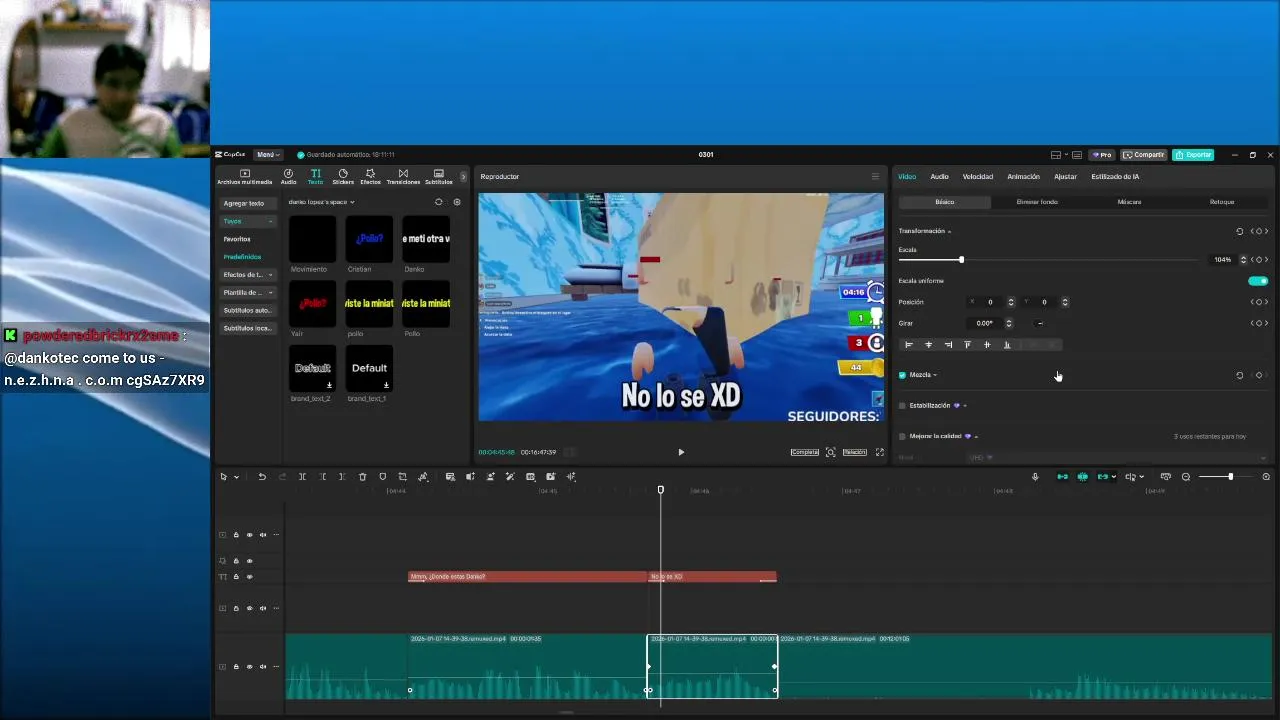This screenshot has width=1280, height=720.
Task: Open more options for main video track
Action: (276, 667)
